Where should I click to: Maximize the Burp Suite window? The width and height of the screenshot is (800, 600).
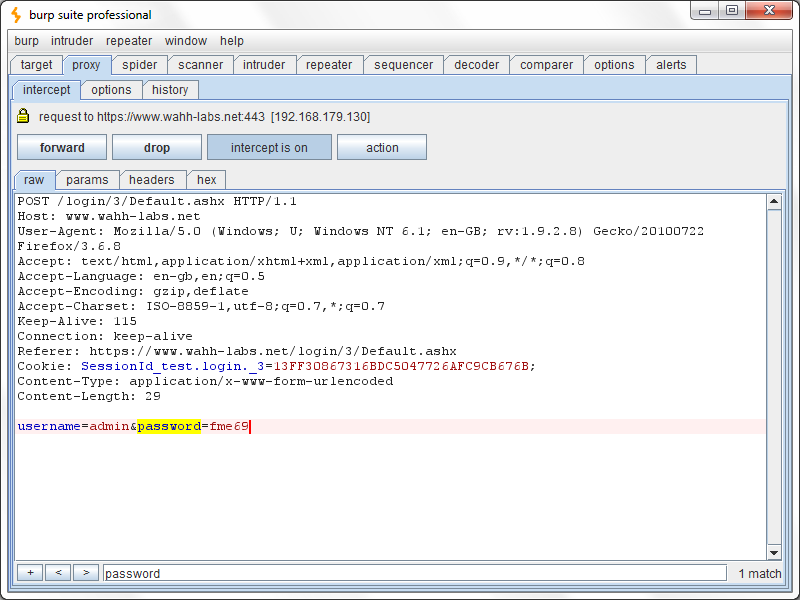click(x=732, y=11)
